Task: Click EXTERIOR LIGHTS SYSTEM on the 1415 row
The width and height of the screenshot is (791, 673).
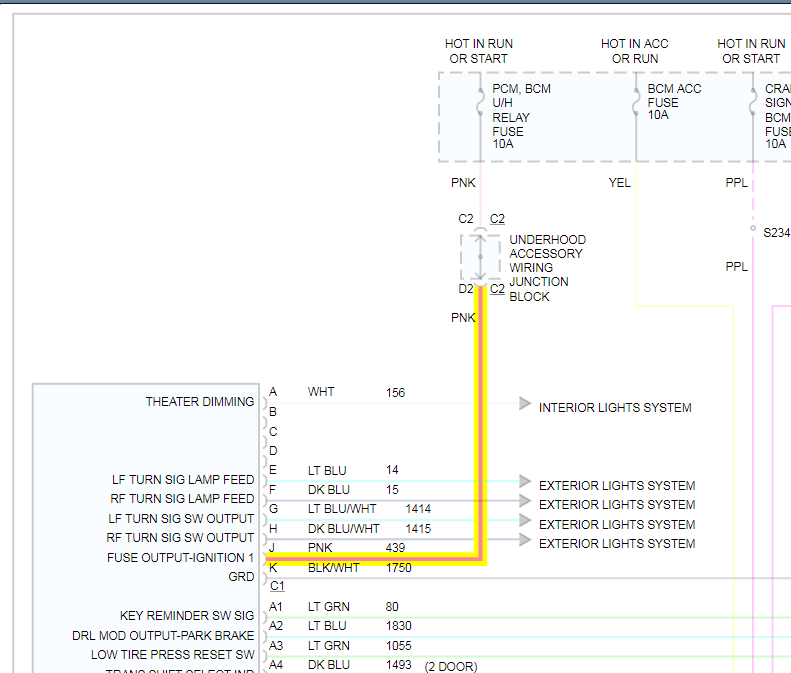Action: [x=617, y=543]
